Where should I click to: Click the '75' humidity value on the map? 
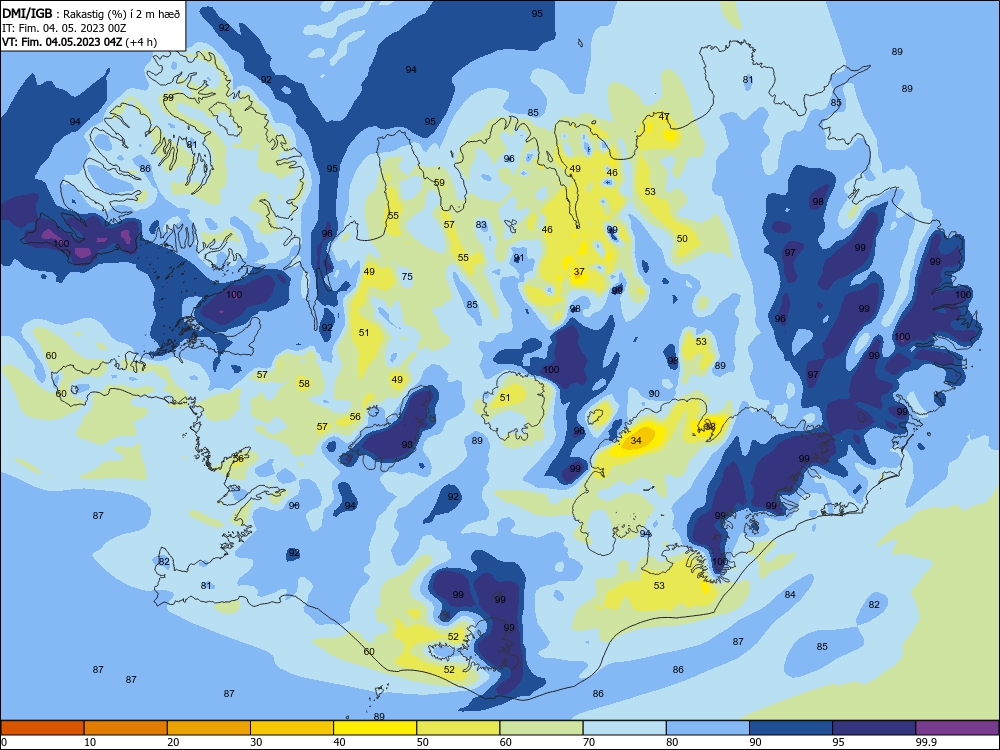407,277
